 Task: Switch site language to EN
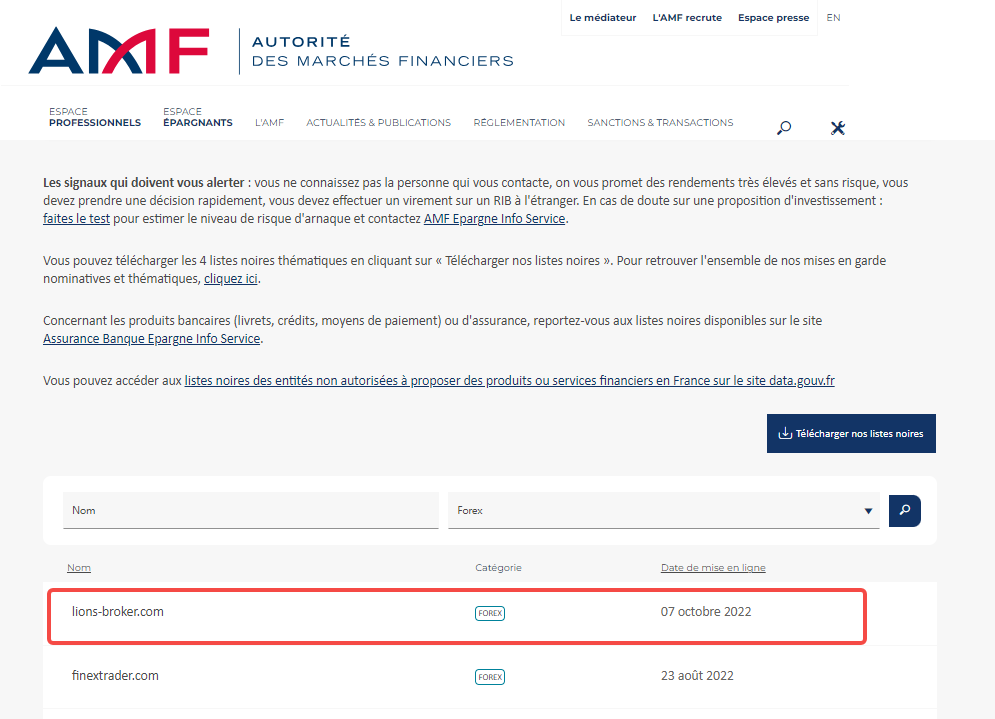click(833, 17)
